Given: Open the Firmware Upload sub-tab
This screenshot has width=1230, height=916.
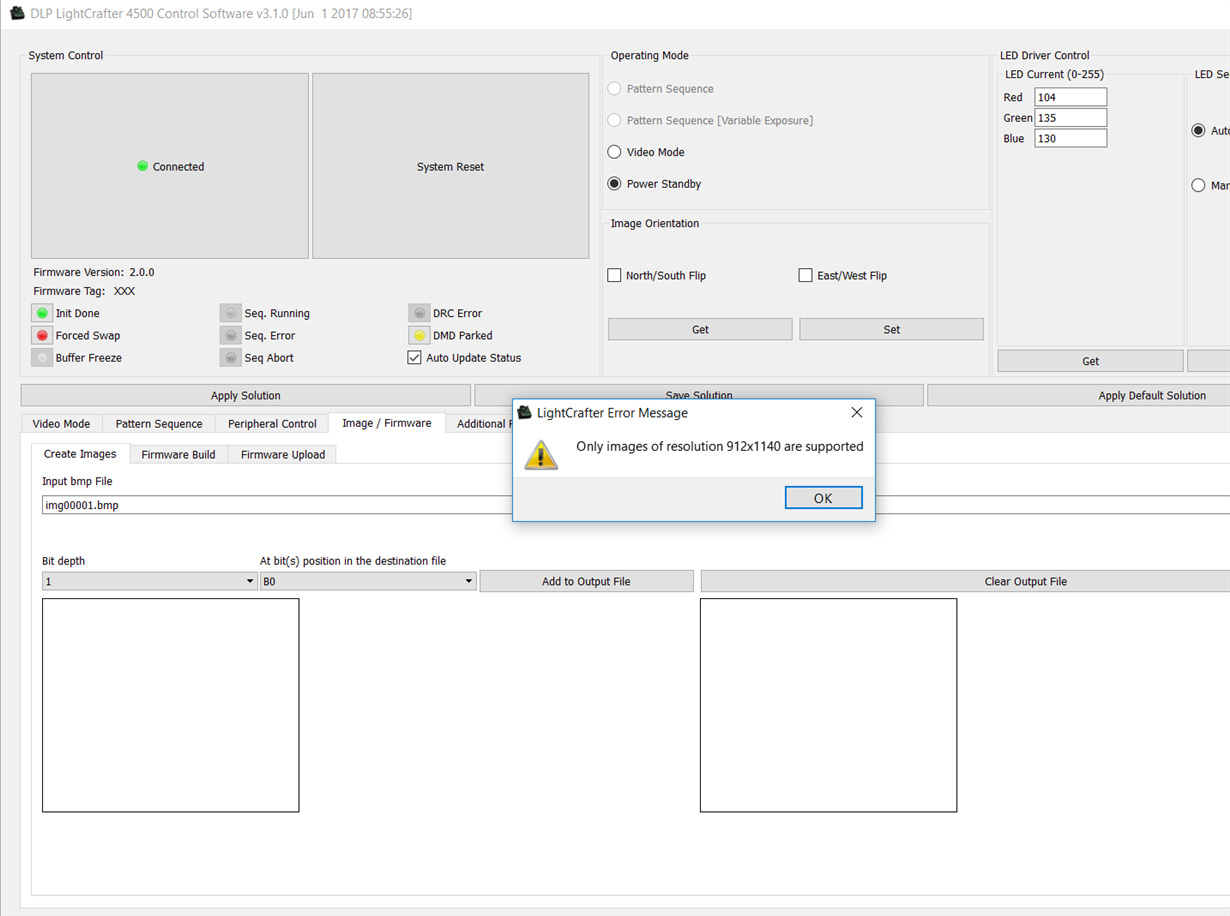Looking at the screenshot, I should click(282, 454).
